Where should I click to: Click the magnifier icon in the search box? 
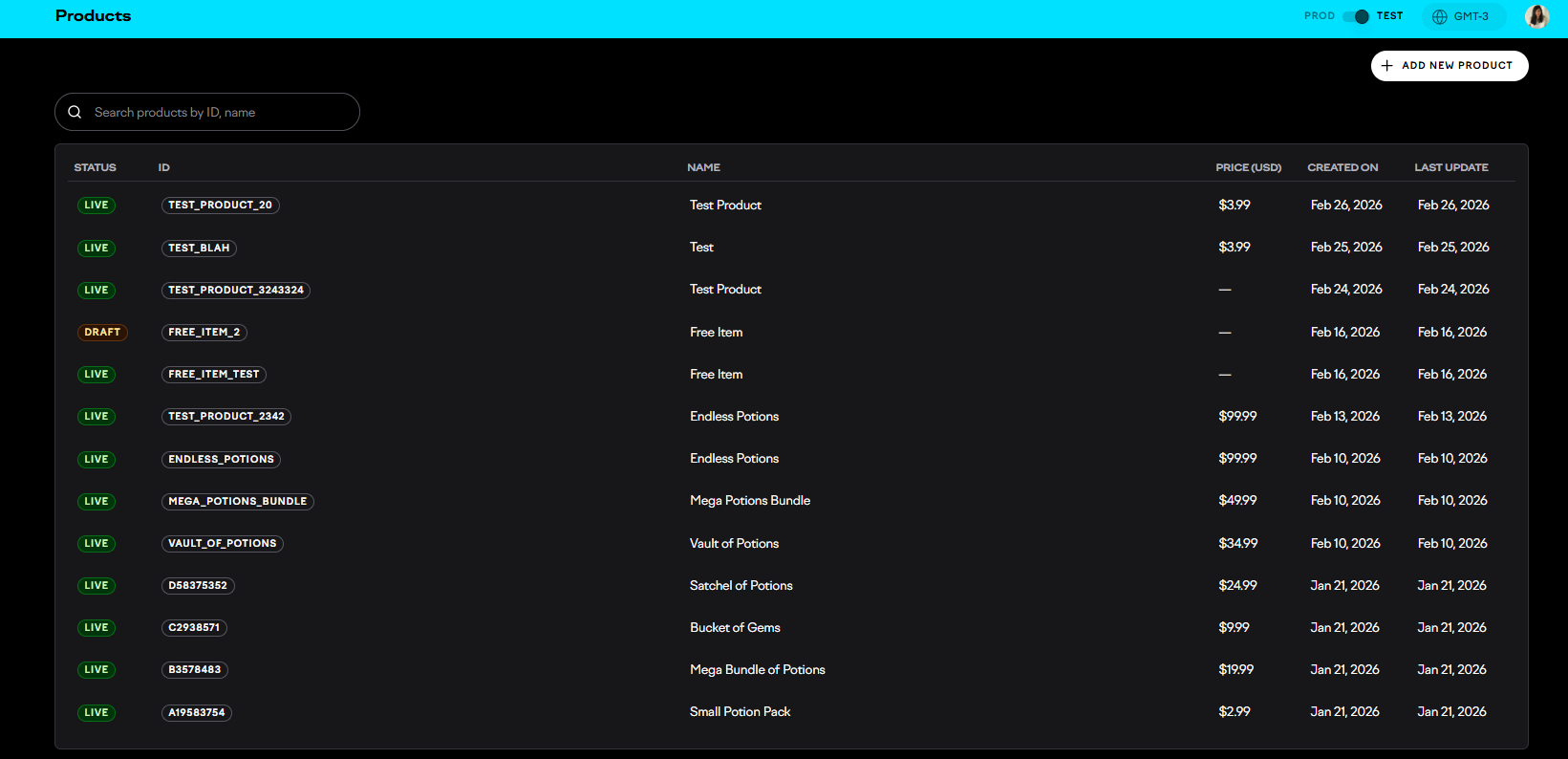coord(75,112)
